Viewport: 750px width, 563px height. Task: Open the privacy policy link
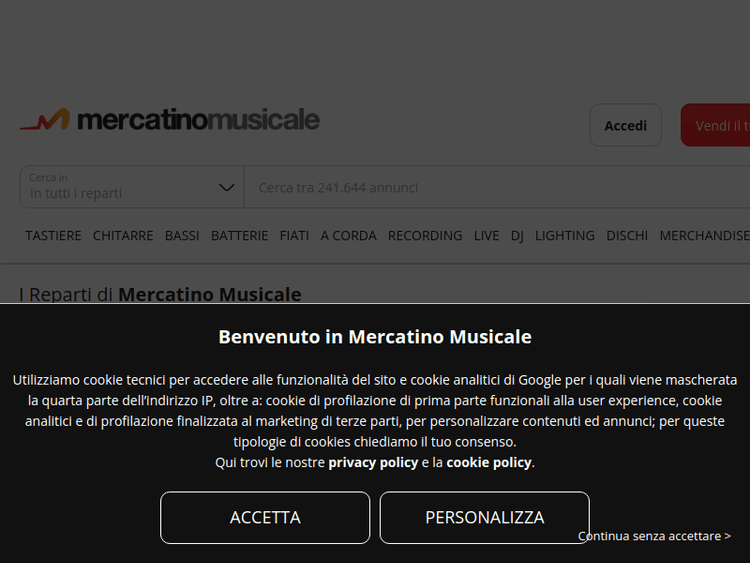pyautogui.click(x=373, y=463)
